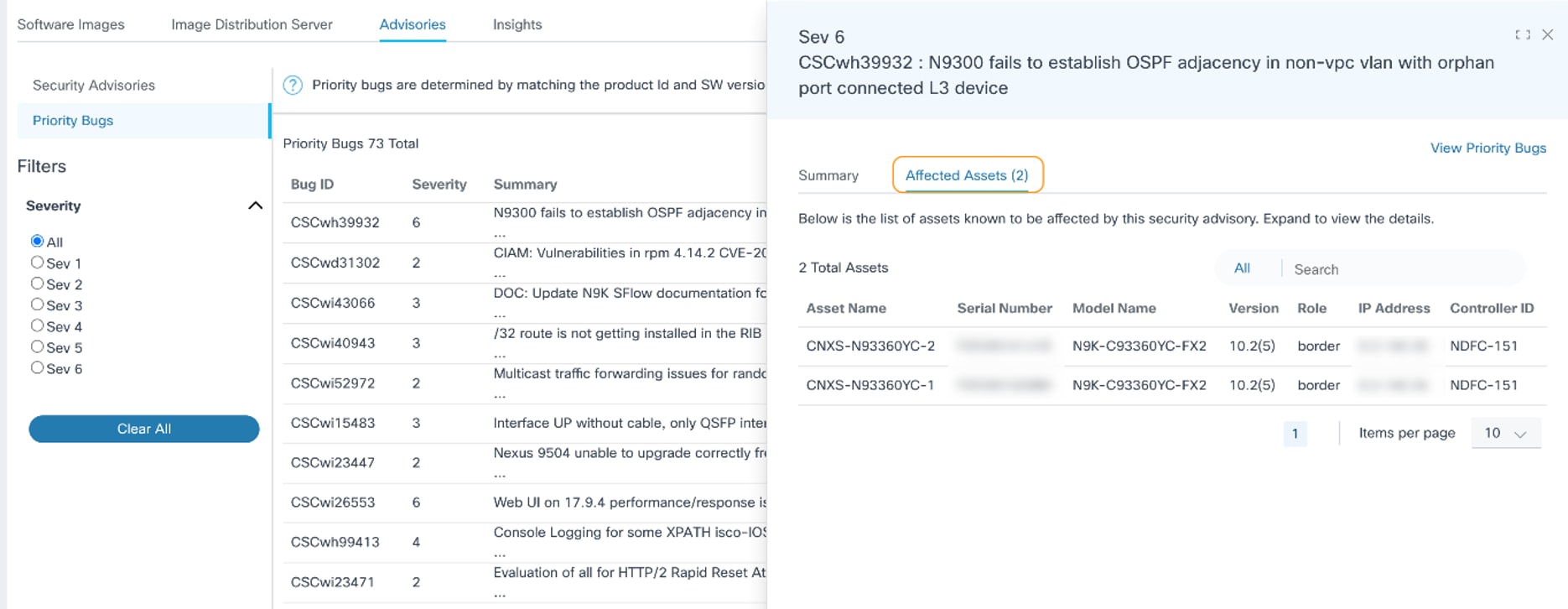This screenshot has width=1568, height=609.
Task: Click the assets Search input field
Action: tap(1400, 269)
